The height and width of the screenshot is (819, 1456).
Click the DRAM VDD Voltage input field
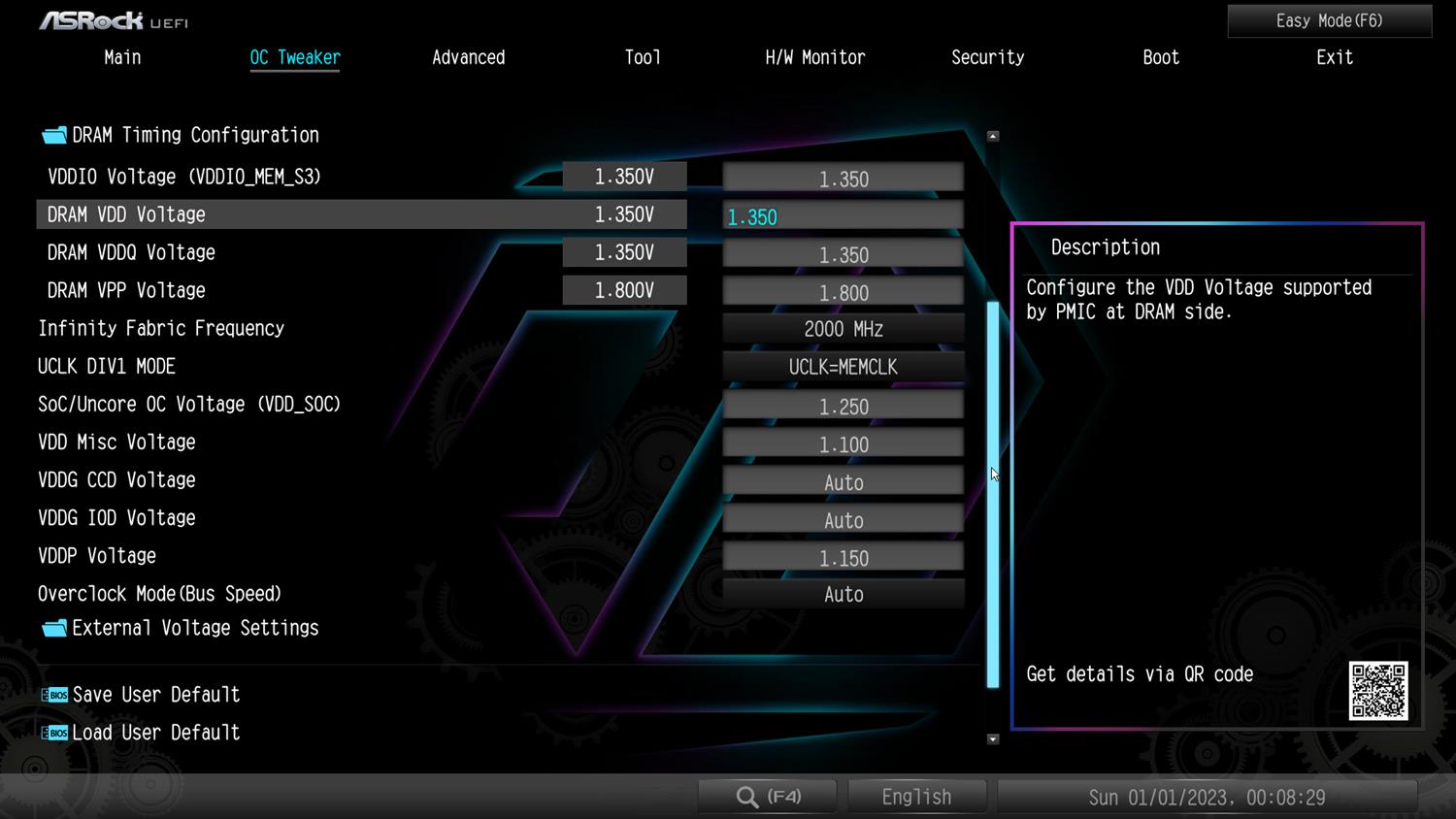(843, 215)
